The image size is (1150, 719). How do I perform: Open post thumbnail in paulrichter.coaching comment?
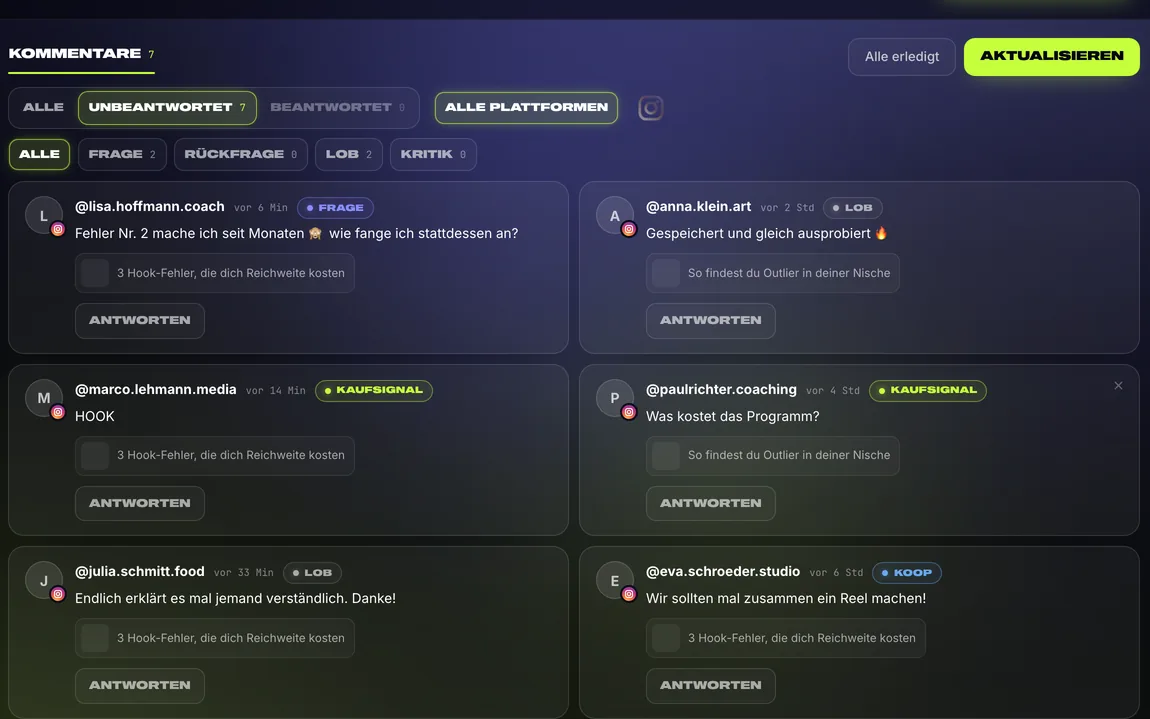665,456
